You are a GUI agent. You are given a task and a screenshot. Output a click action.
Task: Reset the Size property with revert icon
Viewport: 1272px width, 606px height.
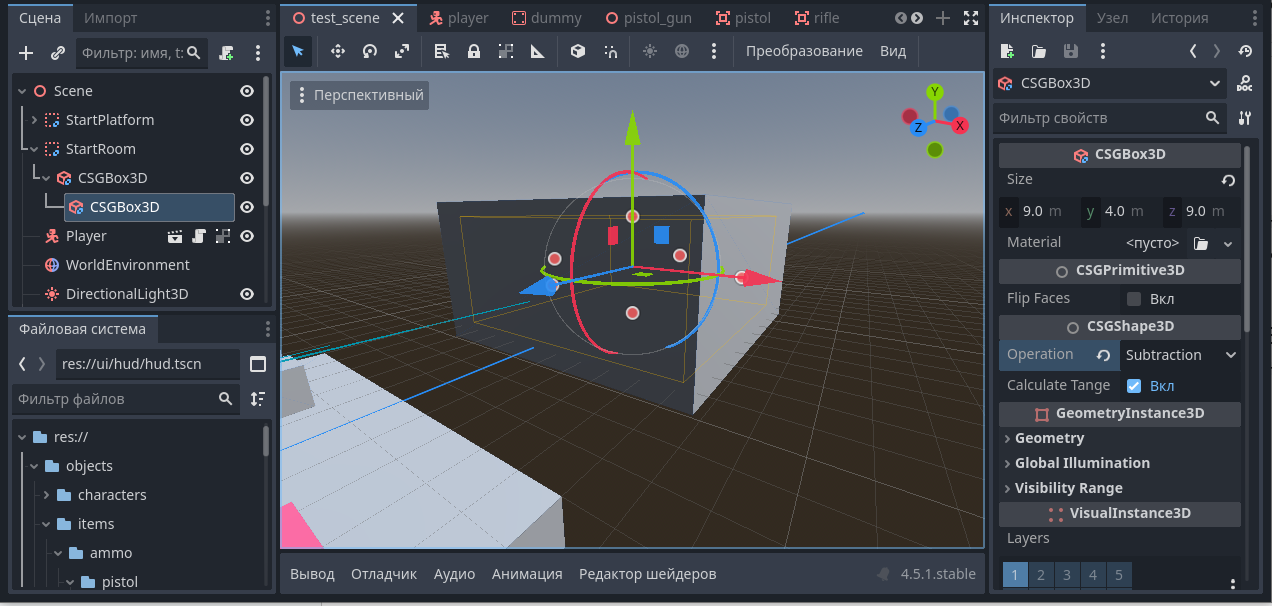tap(1228, 181)
